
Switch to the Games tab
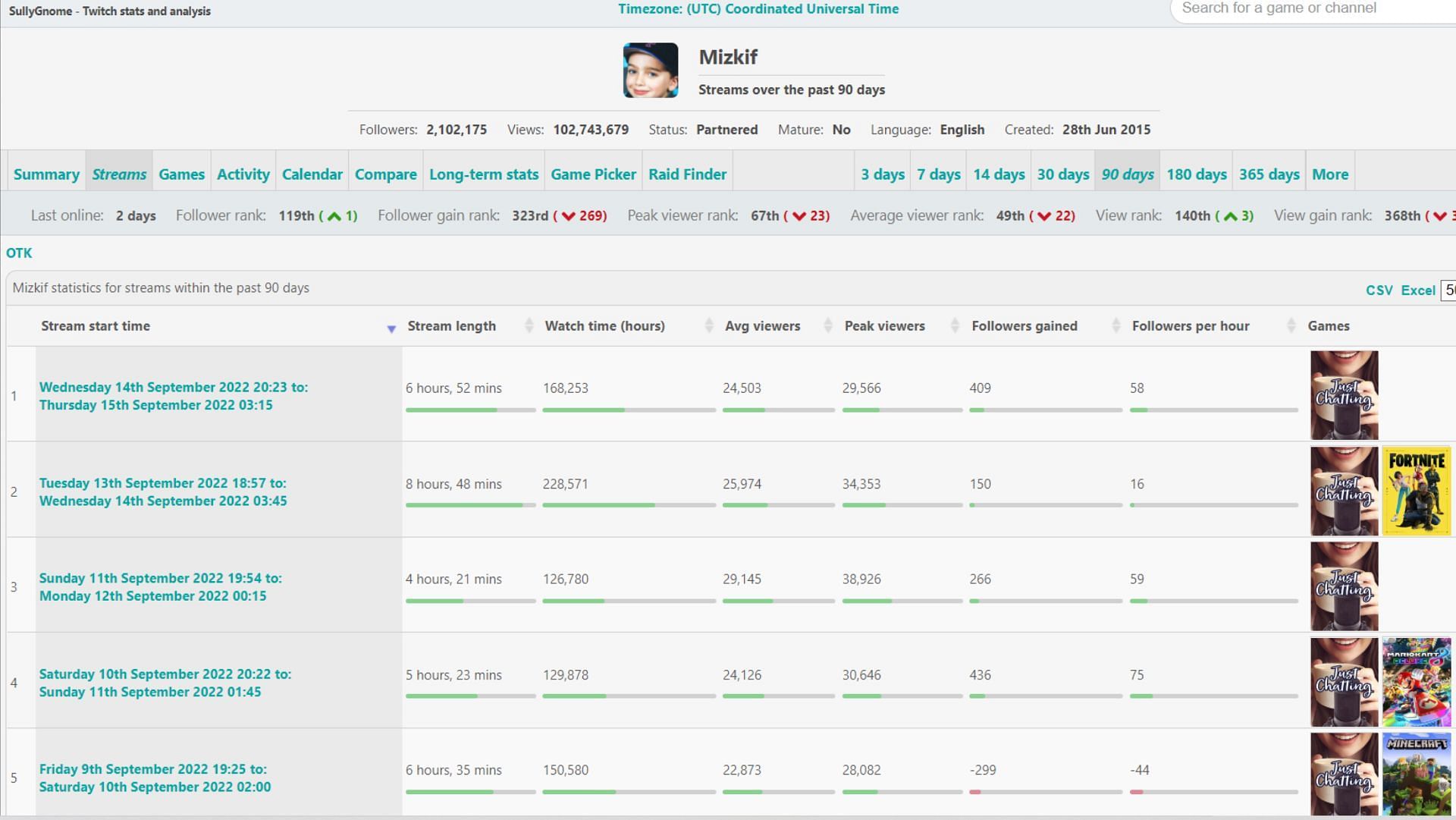pyautogui.click(x=181, y=174)
